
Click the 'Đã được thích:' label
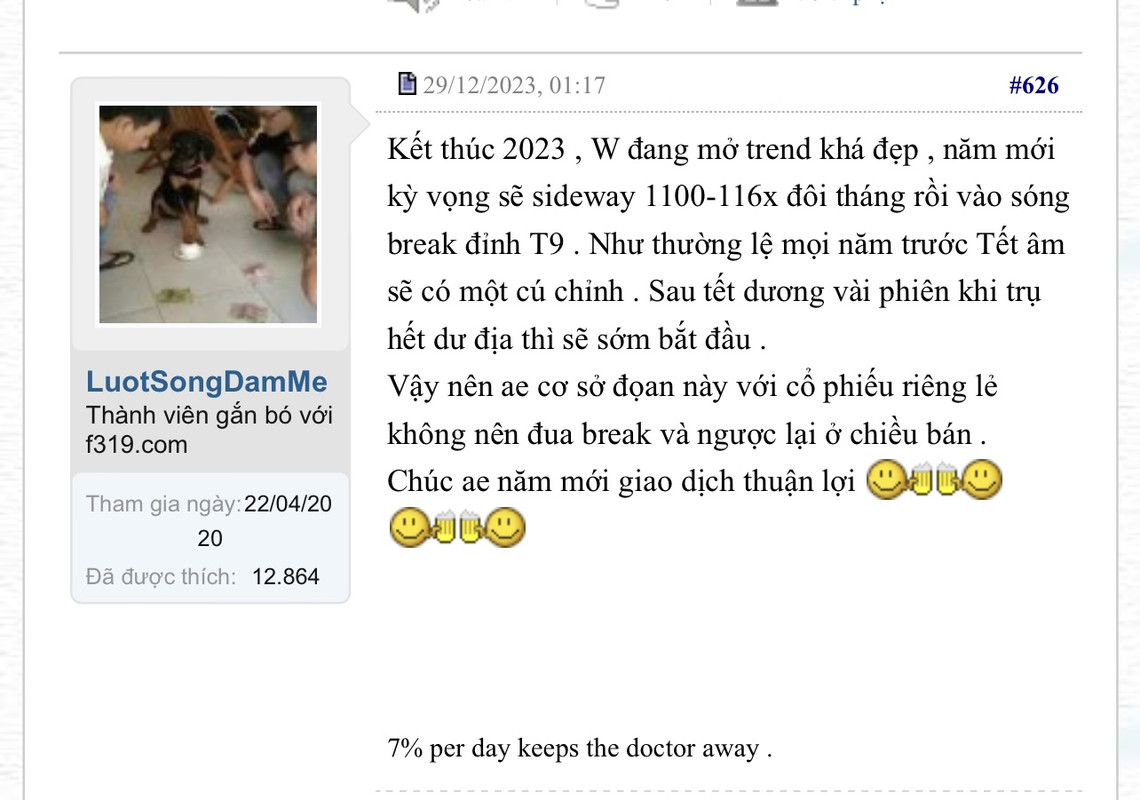click(161, 577)
